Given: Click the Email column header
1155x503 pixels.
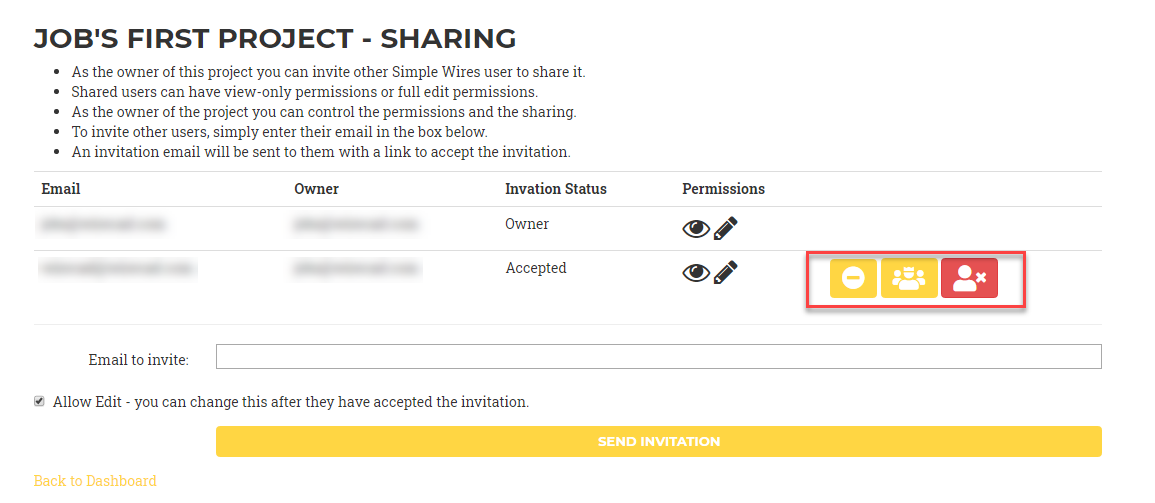Looking at the screenshot, I should click(60, 189).
